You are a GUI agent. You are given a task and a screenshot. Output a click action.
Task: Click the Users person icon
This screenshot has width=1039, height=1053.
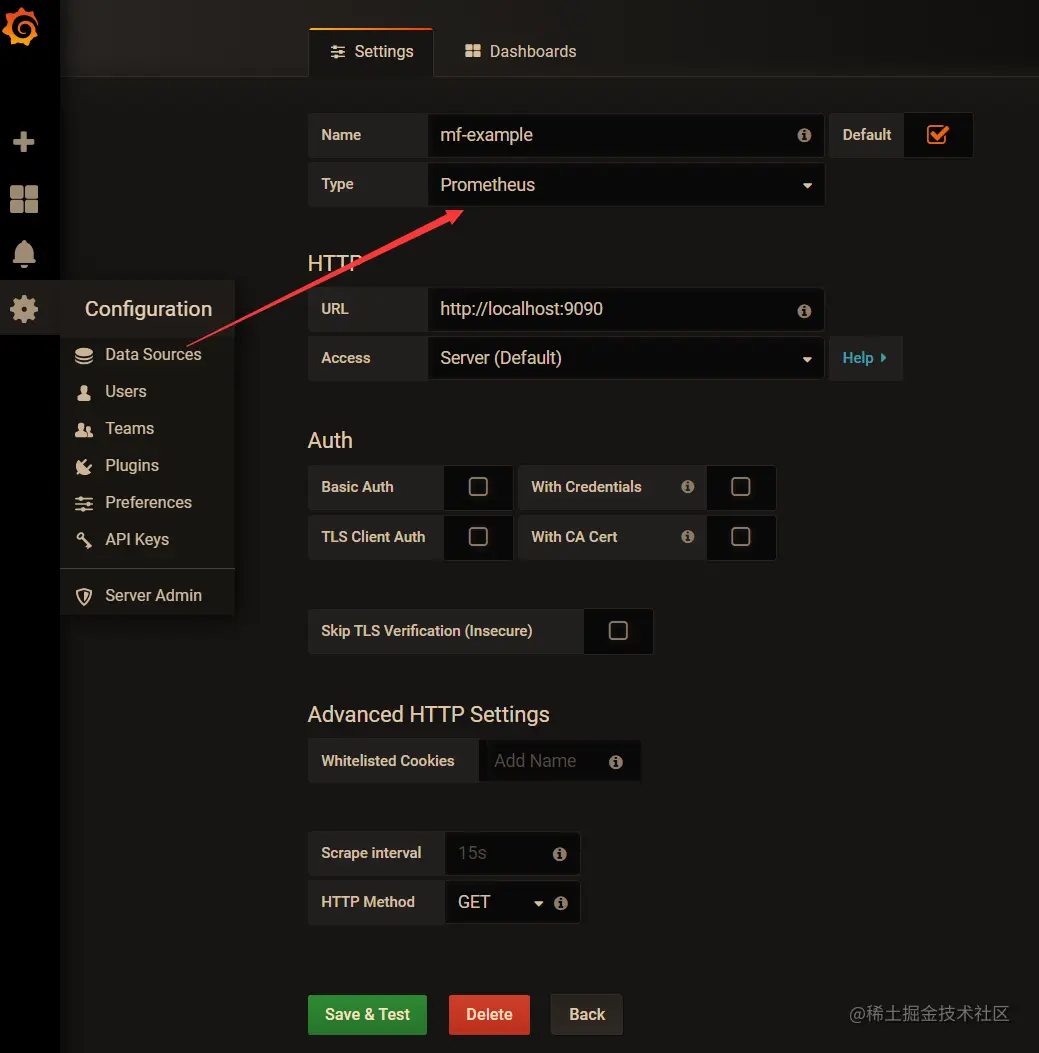tap(84, 392)
